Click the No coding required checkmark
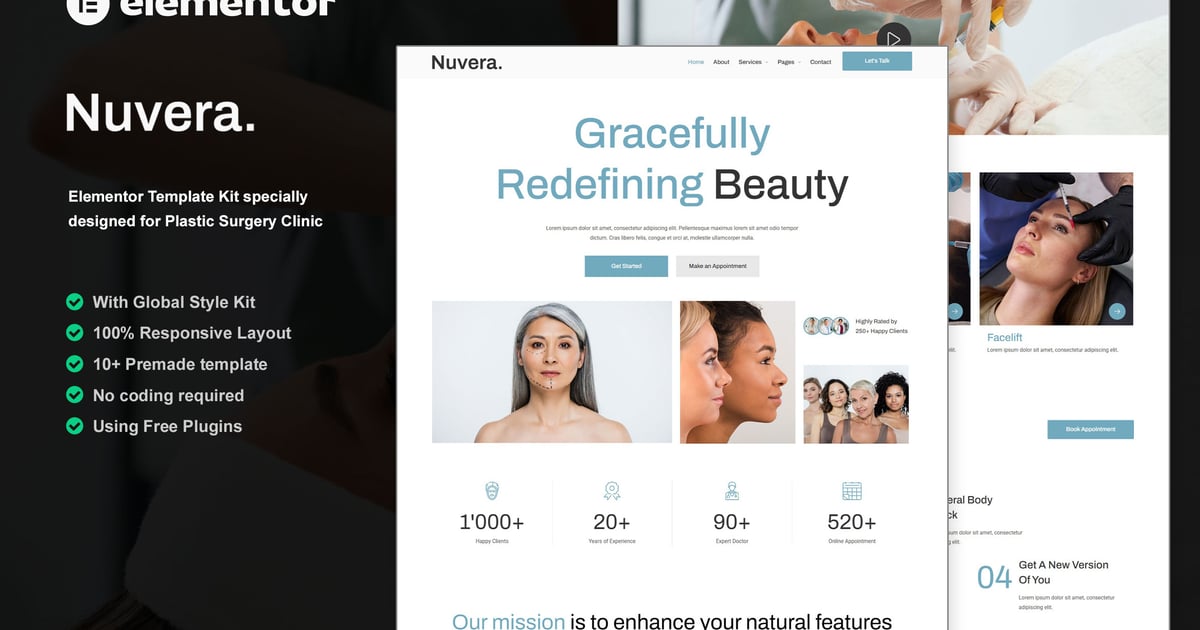The image size is (1200, 630). pyautogui.click(x=74, y=394)
